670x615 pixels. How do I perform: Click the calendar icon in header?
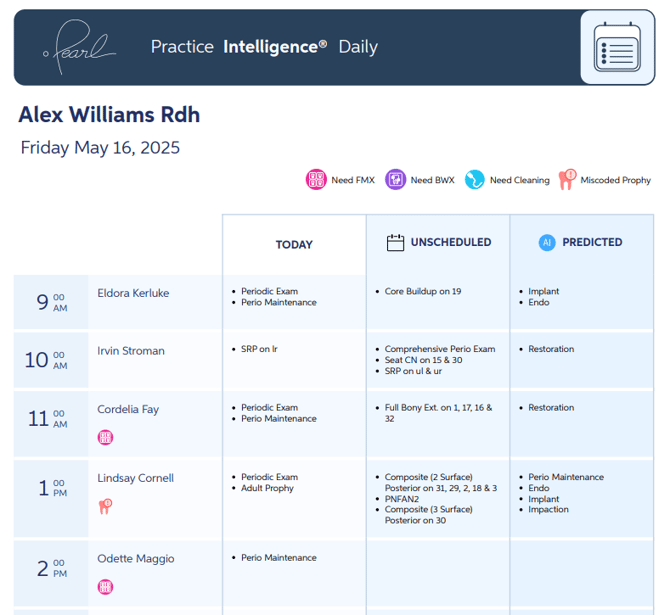[x=616, y=48]
